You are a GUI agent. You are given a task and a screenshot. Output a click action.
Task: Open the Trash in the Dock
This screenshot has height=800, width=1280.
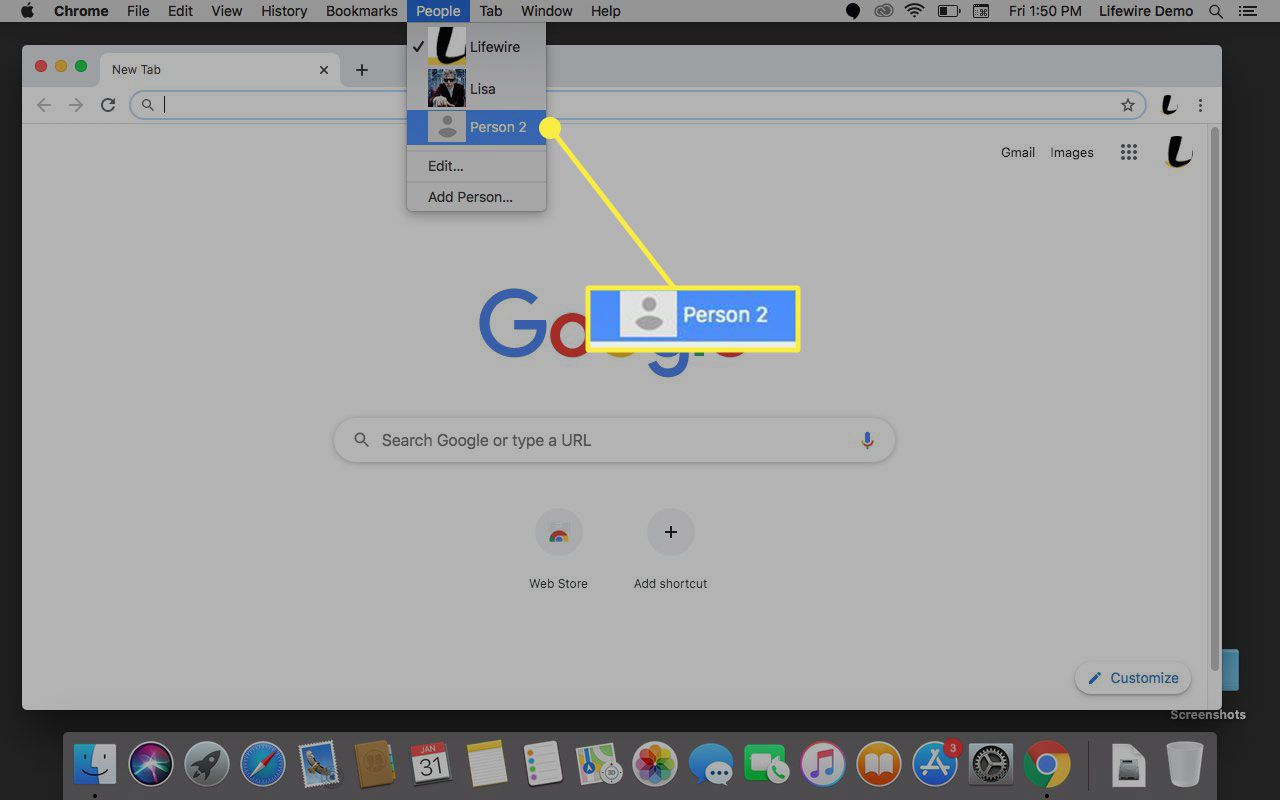coord(1185,766)
